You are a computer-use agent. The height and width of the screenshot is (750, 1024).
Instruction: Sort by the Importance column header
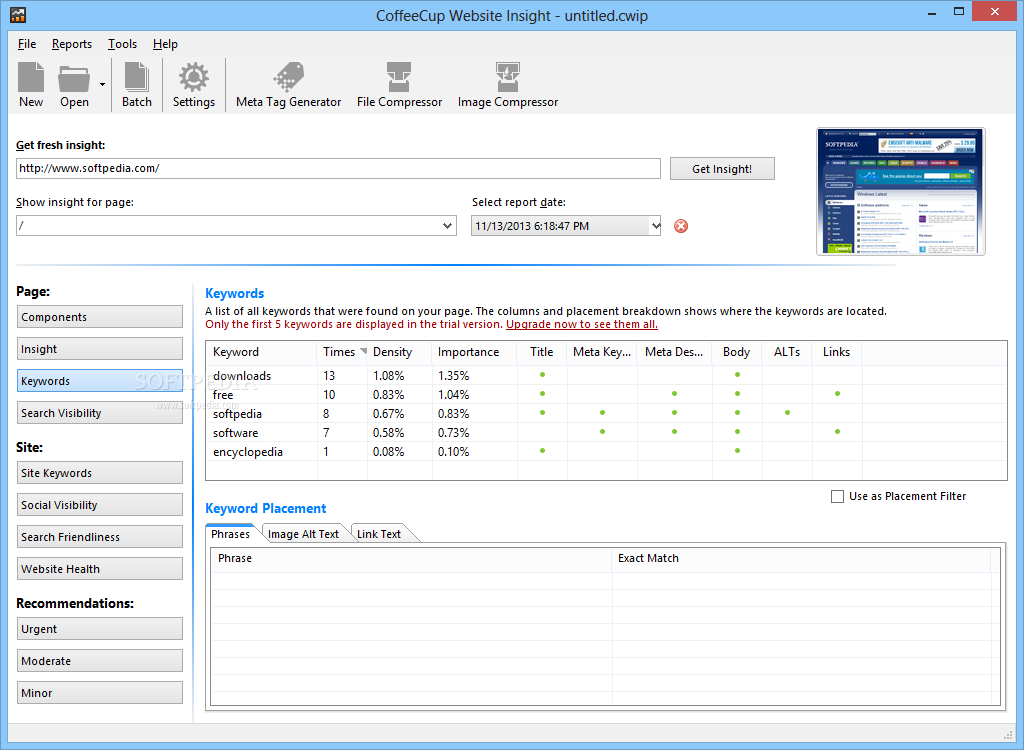click(x=474, y=352)
